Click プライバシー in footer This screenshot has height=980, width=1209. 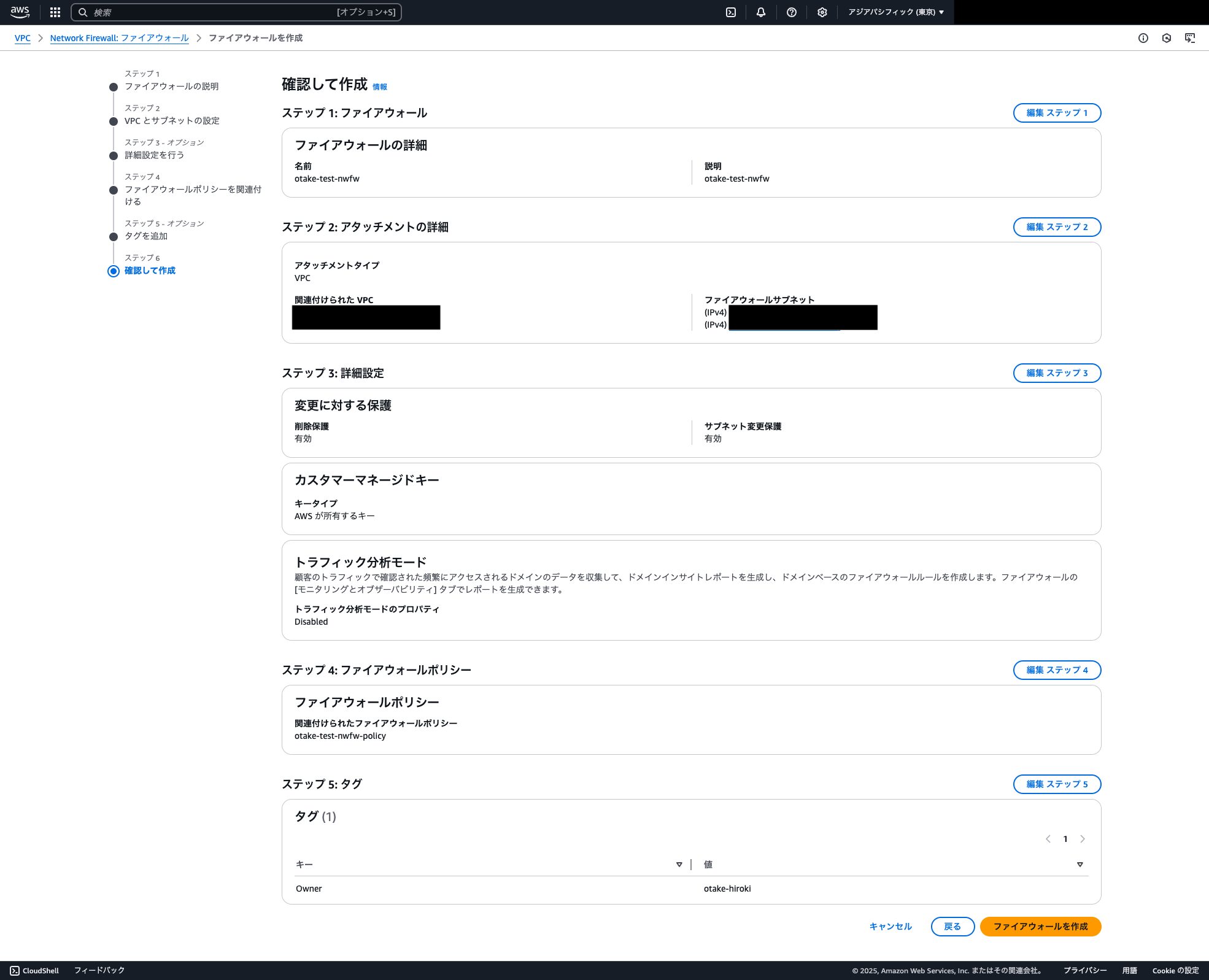point(1085,971)
